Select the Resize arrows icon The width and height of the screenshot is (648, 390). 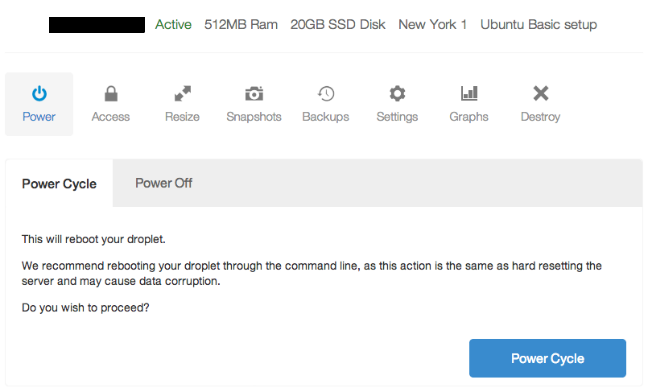[x=182, y=94]
